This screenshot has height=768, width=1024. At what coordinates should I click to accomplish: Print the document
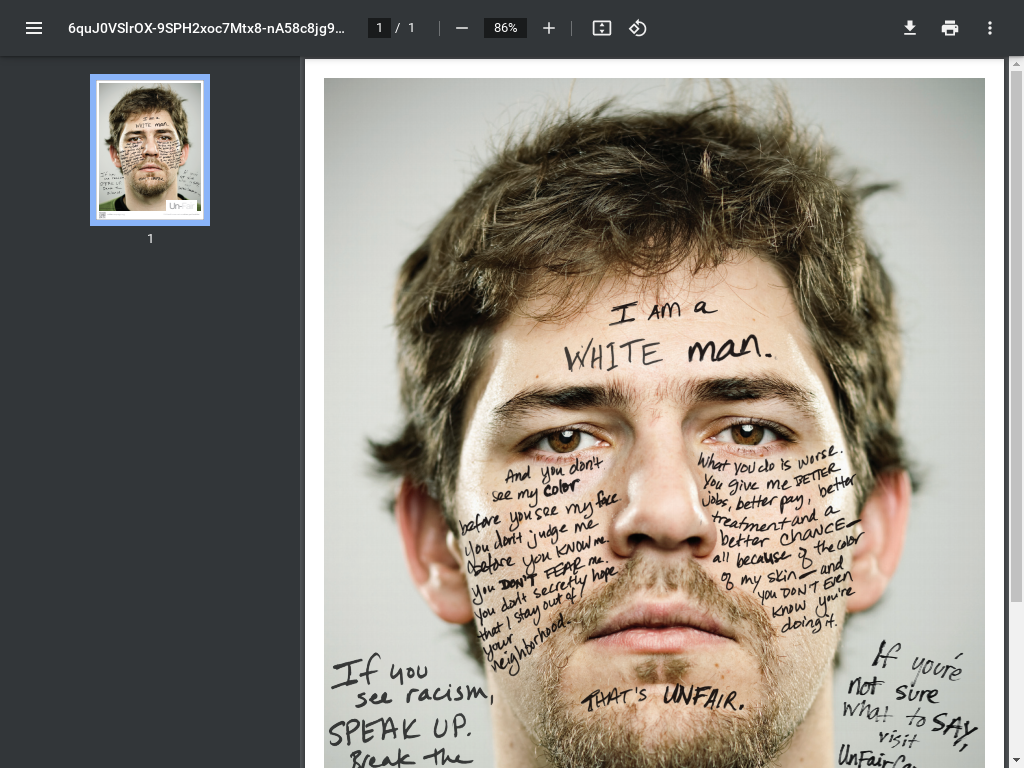click(950, 28)
